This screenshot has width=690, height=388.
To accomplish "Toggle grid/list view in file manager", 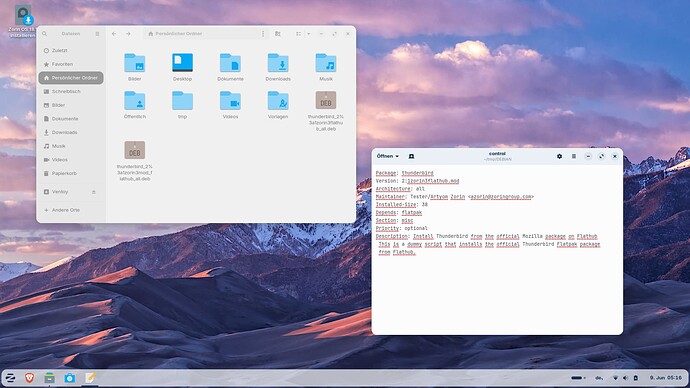I will coord(298,34).
